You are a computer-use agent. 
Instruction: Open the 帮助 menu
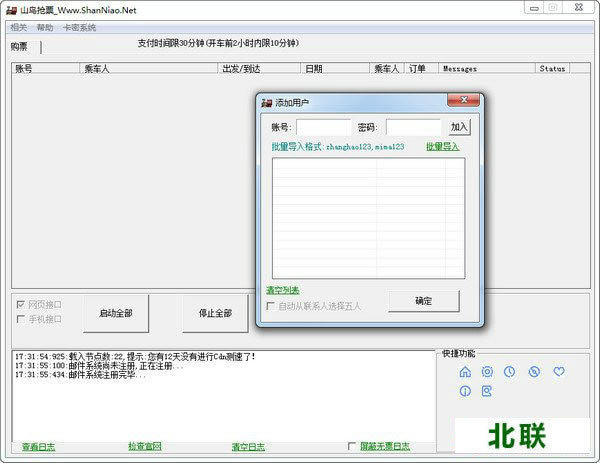(x=45, y=28)
